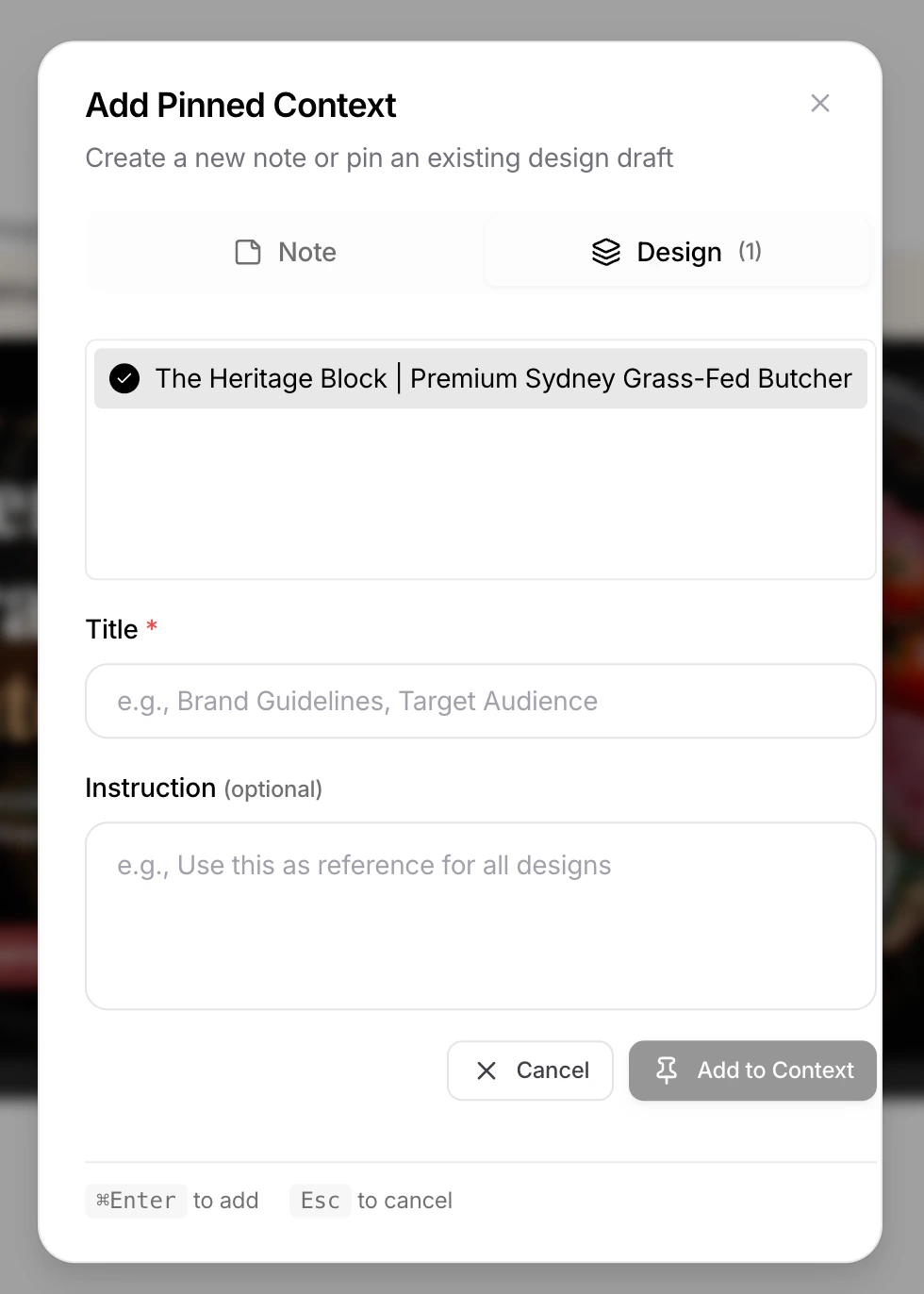This screenshot has height=1294, width=924.
Task: Click the Title input field
Action: [x=481, y=701]
